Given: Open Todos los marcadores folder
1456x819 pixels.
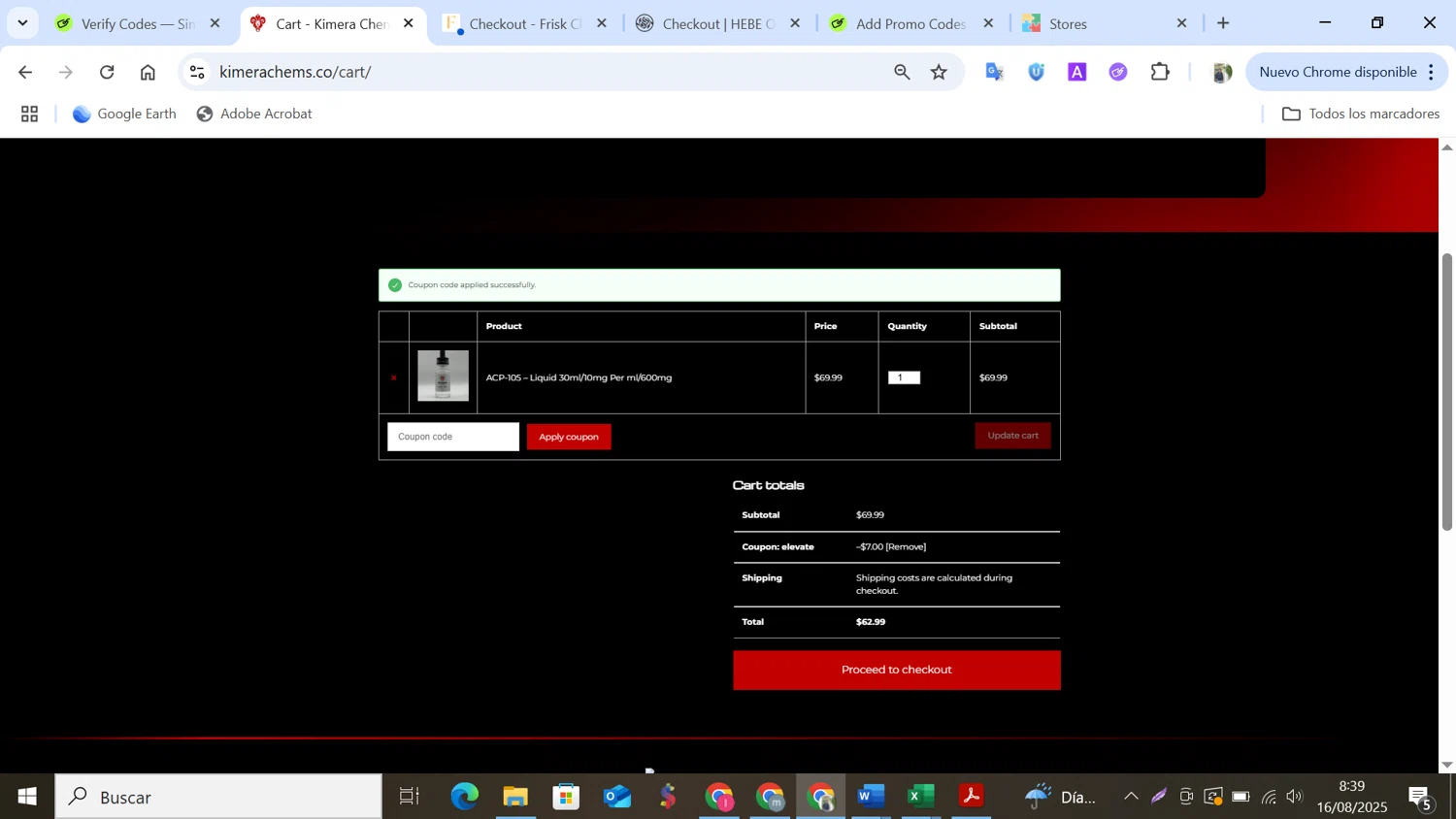Looking at the screenshot, I should [x=1361, y=114].
